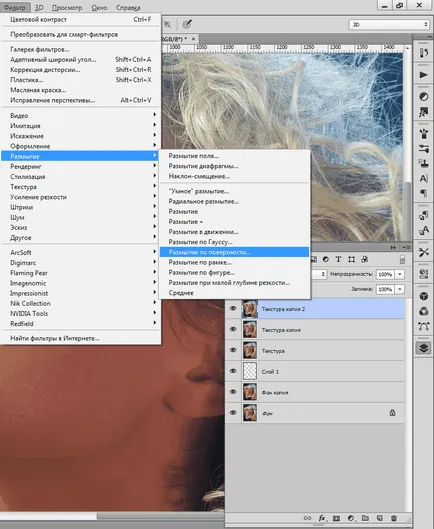This screenshot has width=434, height=529.
Task: Add layer style with fx icon
Action: 322,518
